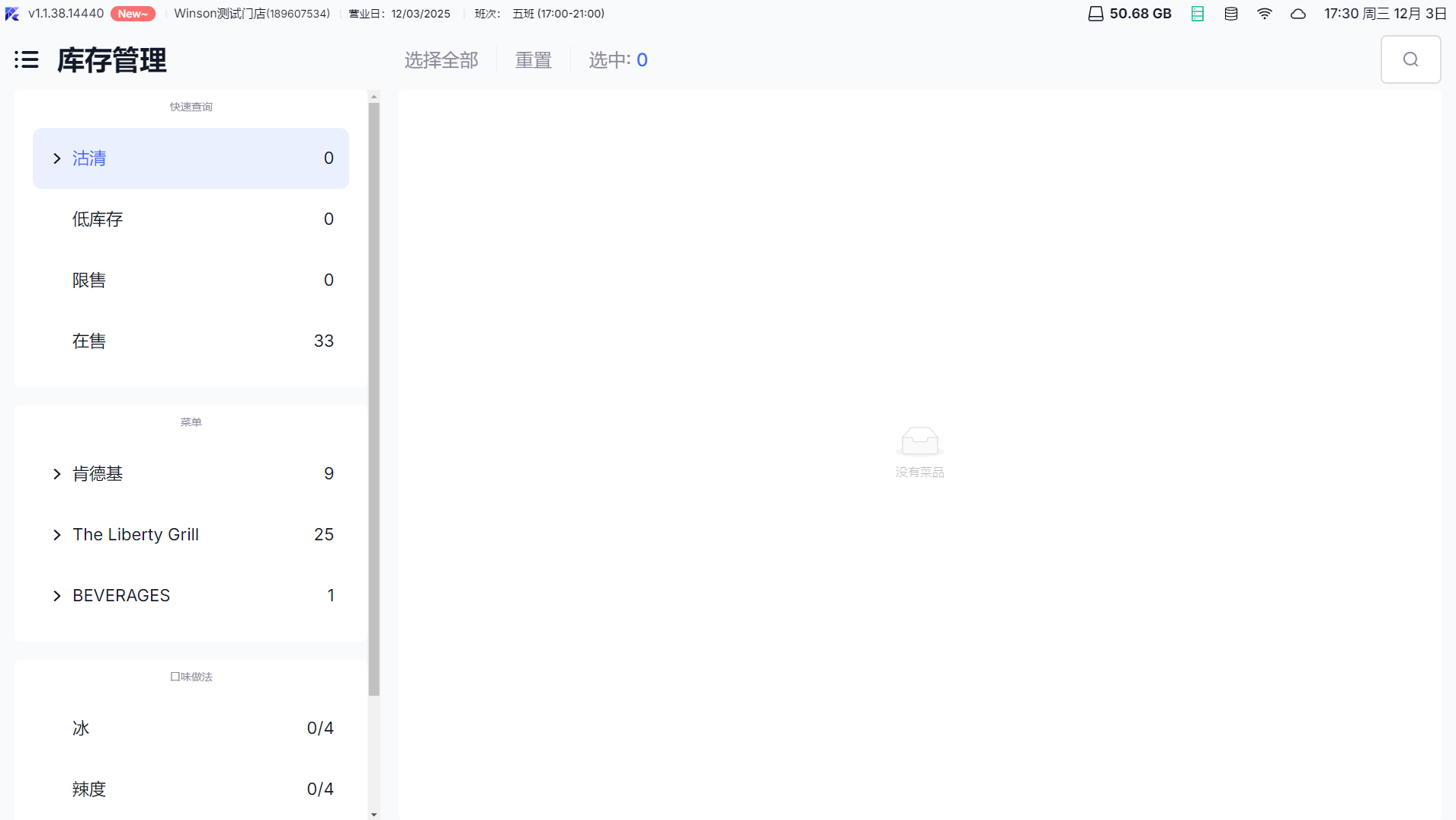Screen dimensions: 1456x820
Task: Select the 在售 filter showing 33
Action: tap(191, 341)
